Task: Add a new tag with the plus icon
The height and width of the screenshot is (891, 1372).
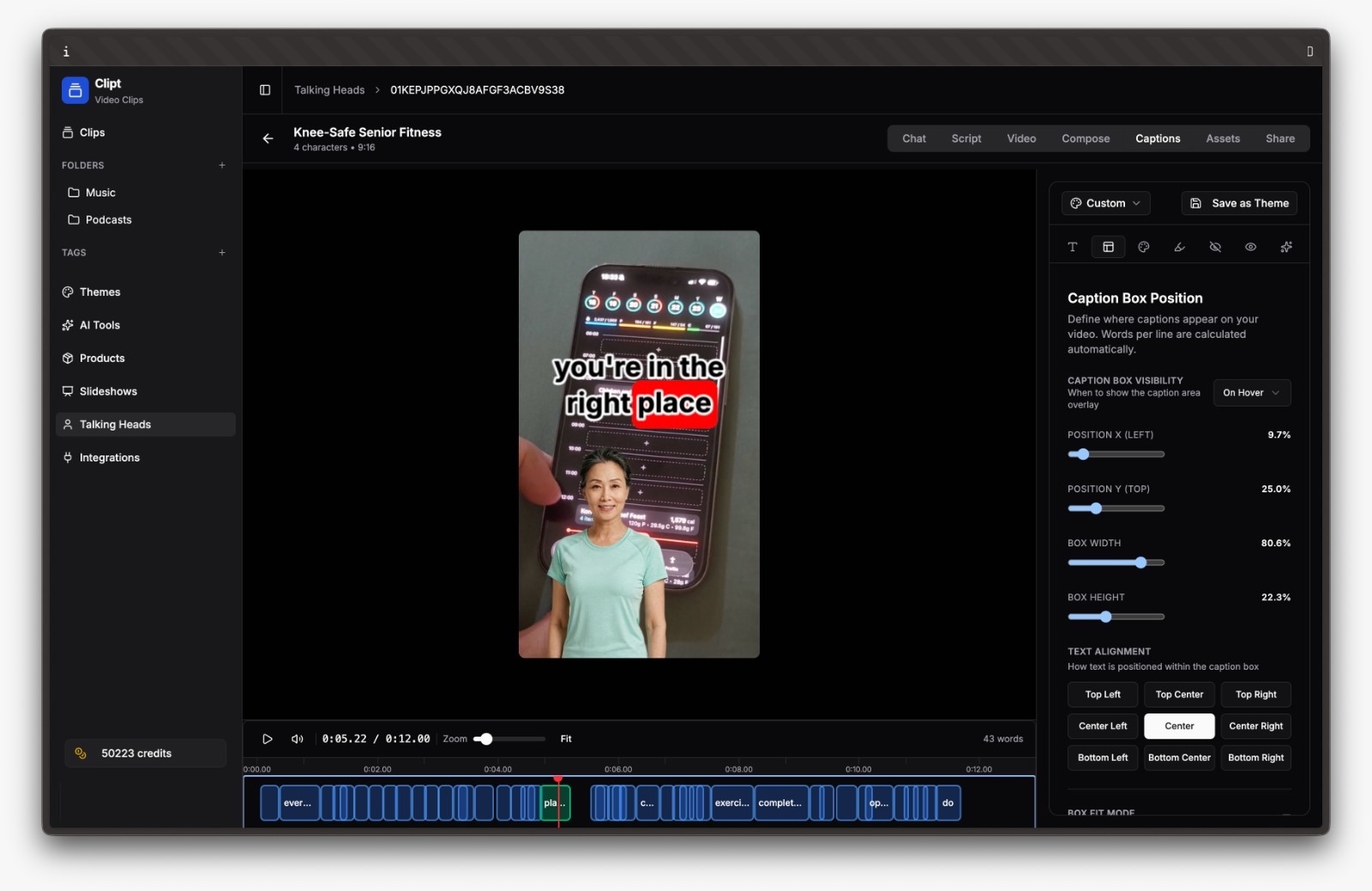Action: pyautogui.click(x=222, y=253)
